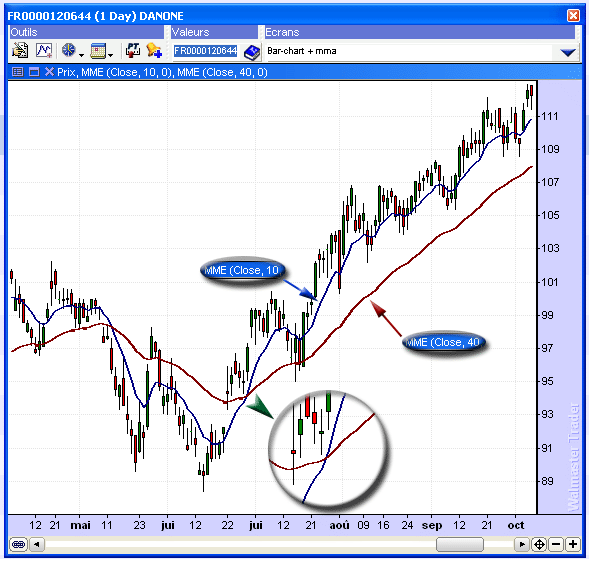Maximize the price panel with window icon
The width and height of the screenshot is (589, 561).
pyautogui.click(x=34, y=72)
